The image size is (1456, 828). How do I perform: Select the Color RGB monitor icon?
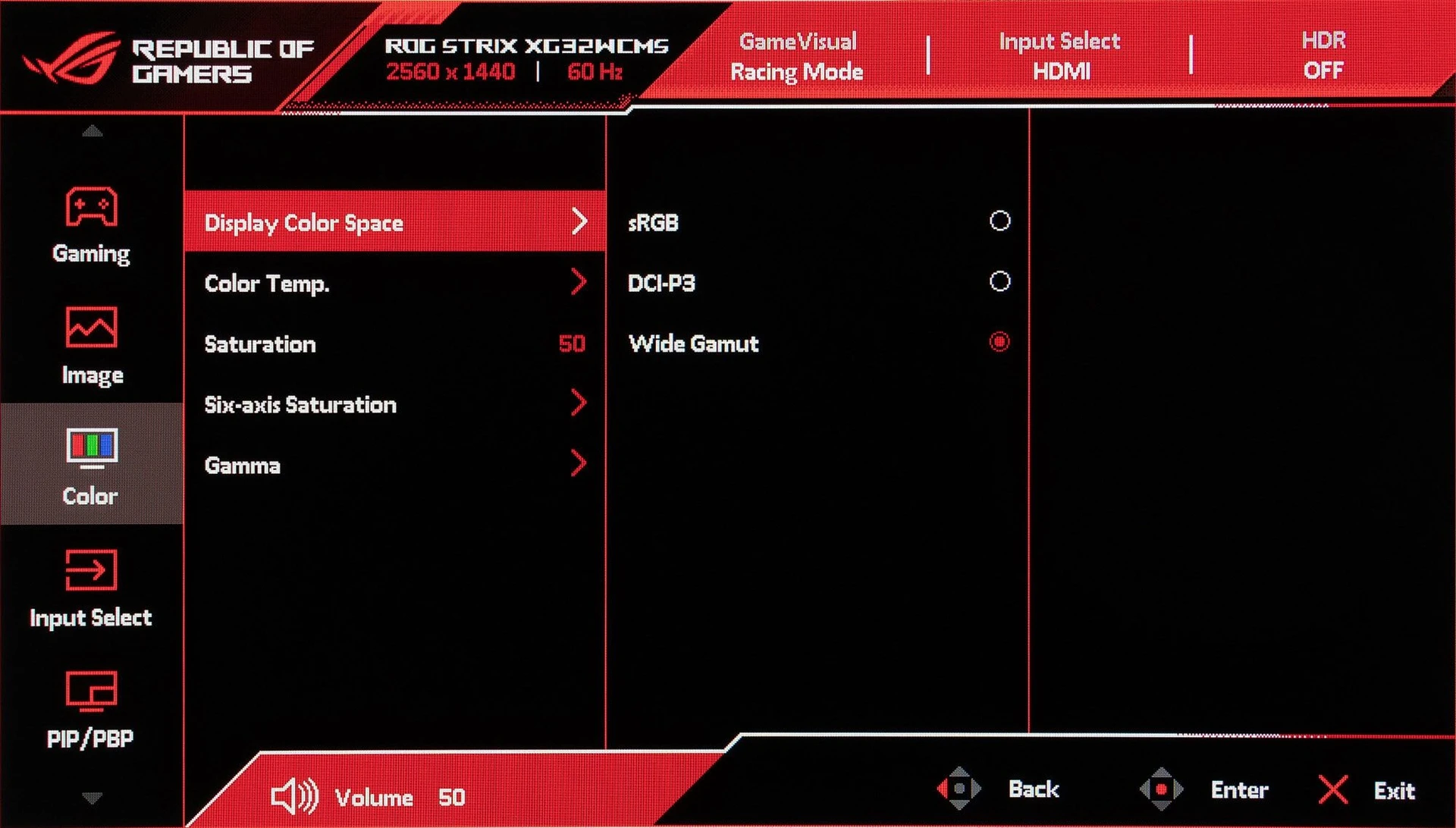click(92, 447)
